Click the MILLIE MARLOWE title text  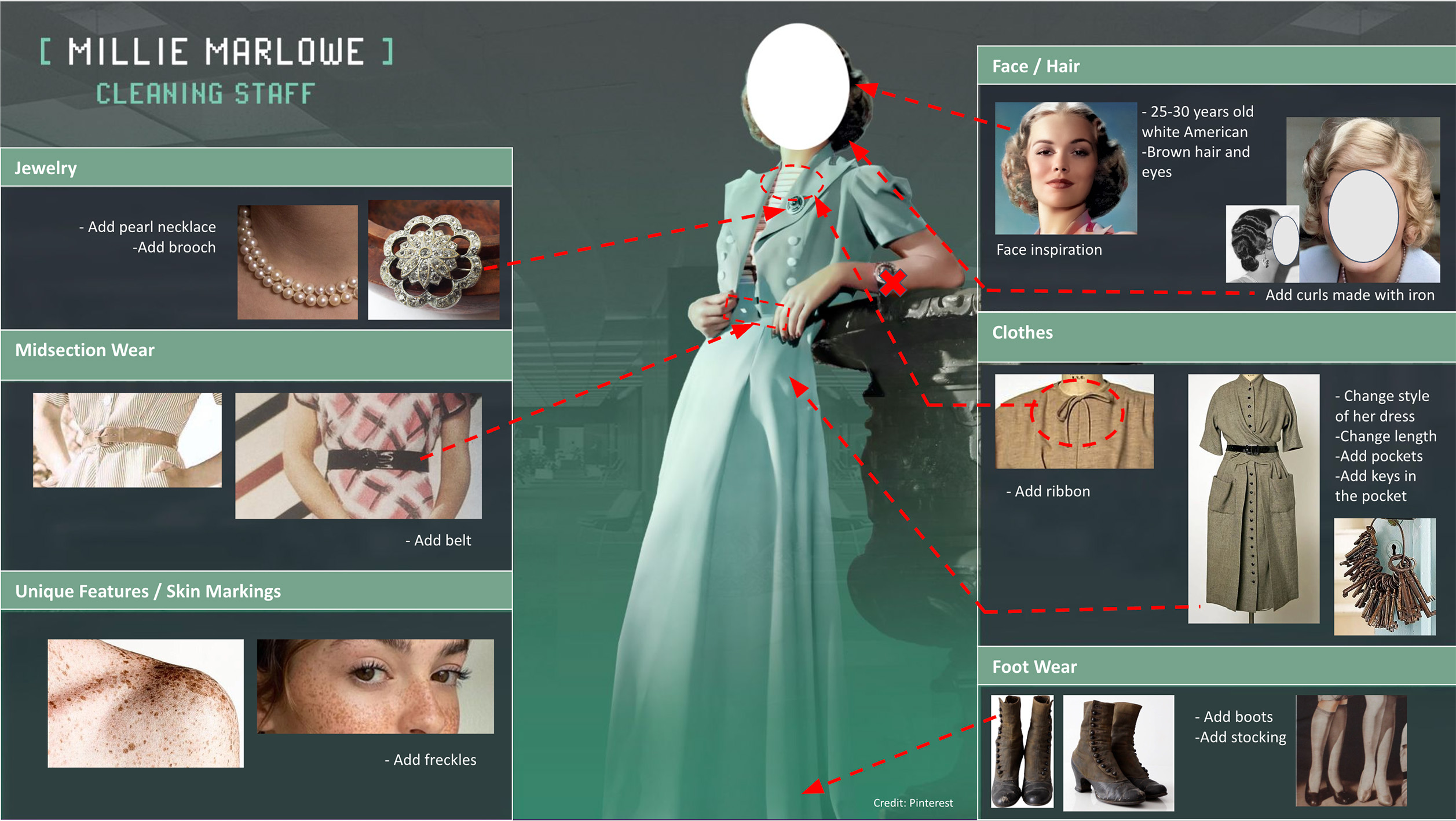tap(217, 52)
